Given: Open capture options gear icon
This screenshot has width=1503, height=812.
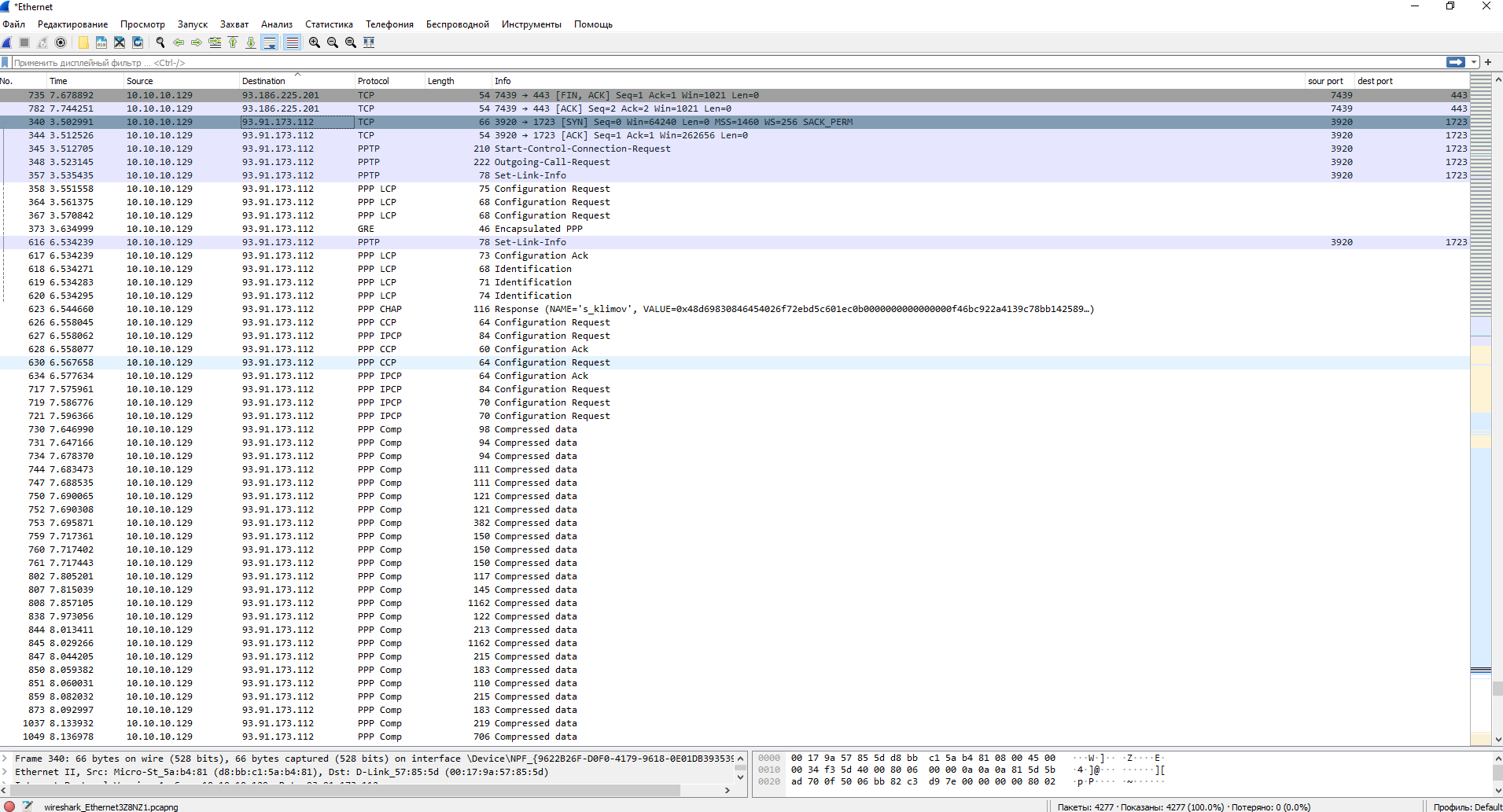Looking at the screenshot, I should [61, 42].
